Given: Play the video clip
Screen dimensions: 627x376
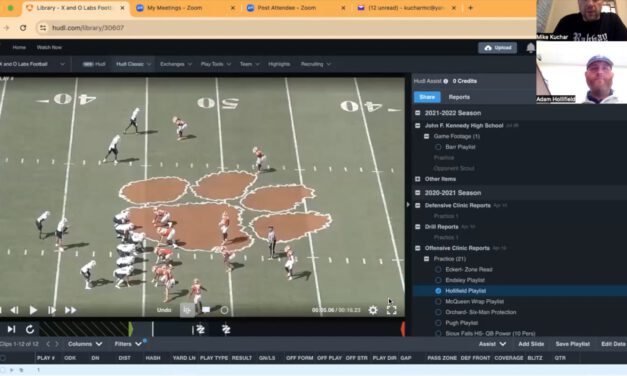Looking at the screenshot, I should click(33, 310).
